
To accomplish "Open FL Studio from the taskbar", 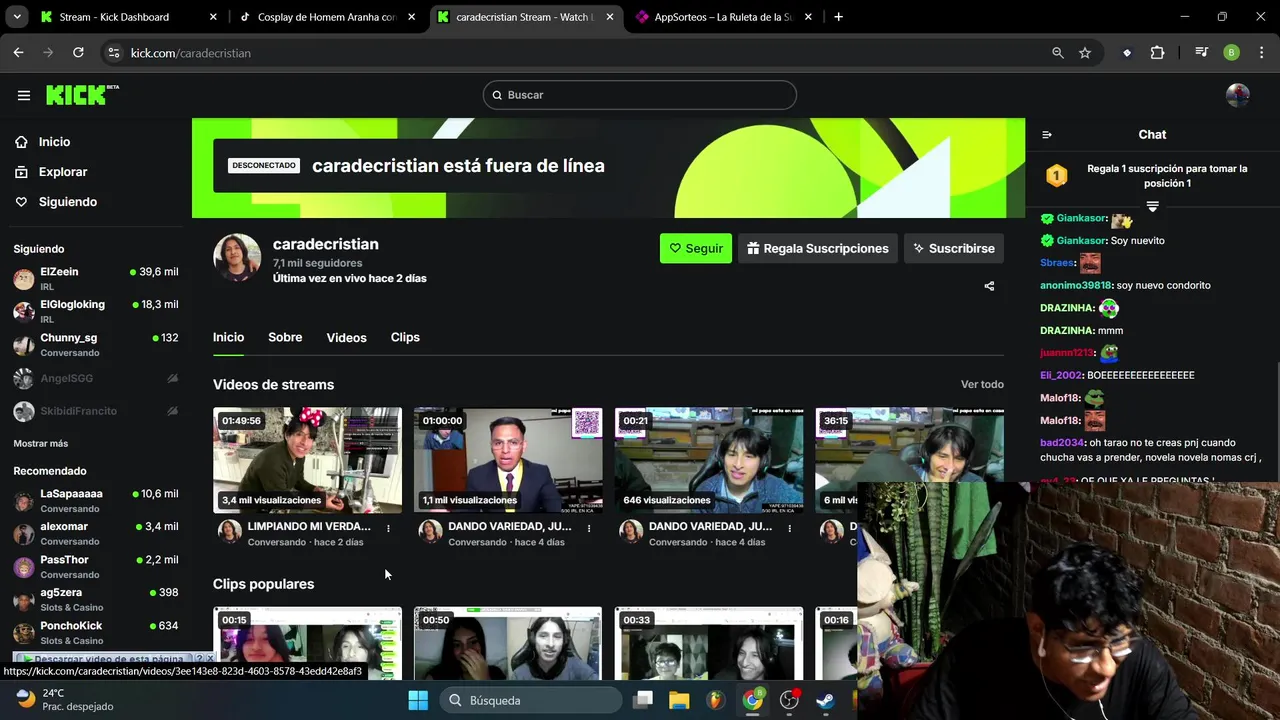I will pos(715,700).
